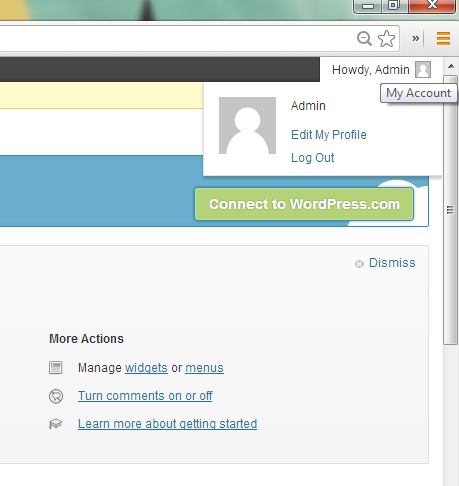
Task: Click the browser zoom magnifier icon
Action: click(364, 38)
